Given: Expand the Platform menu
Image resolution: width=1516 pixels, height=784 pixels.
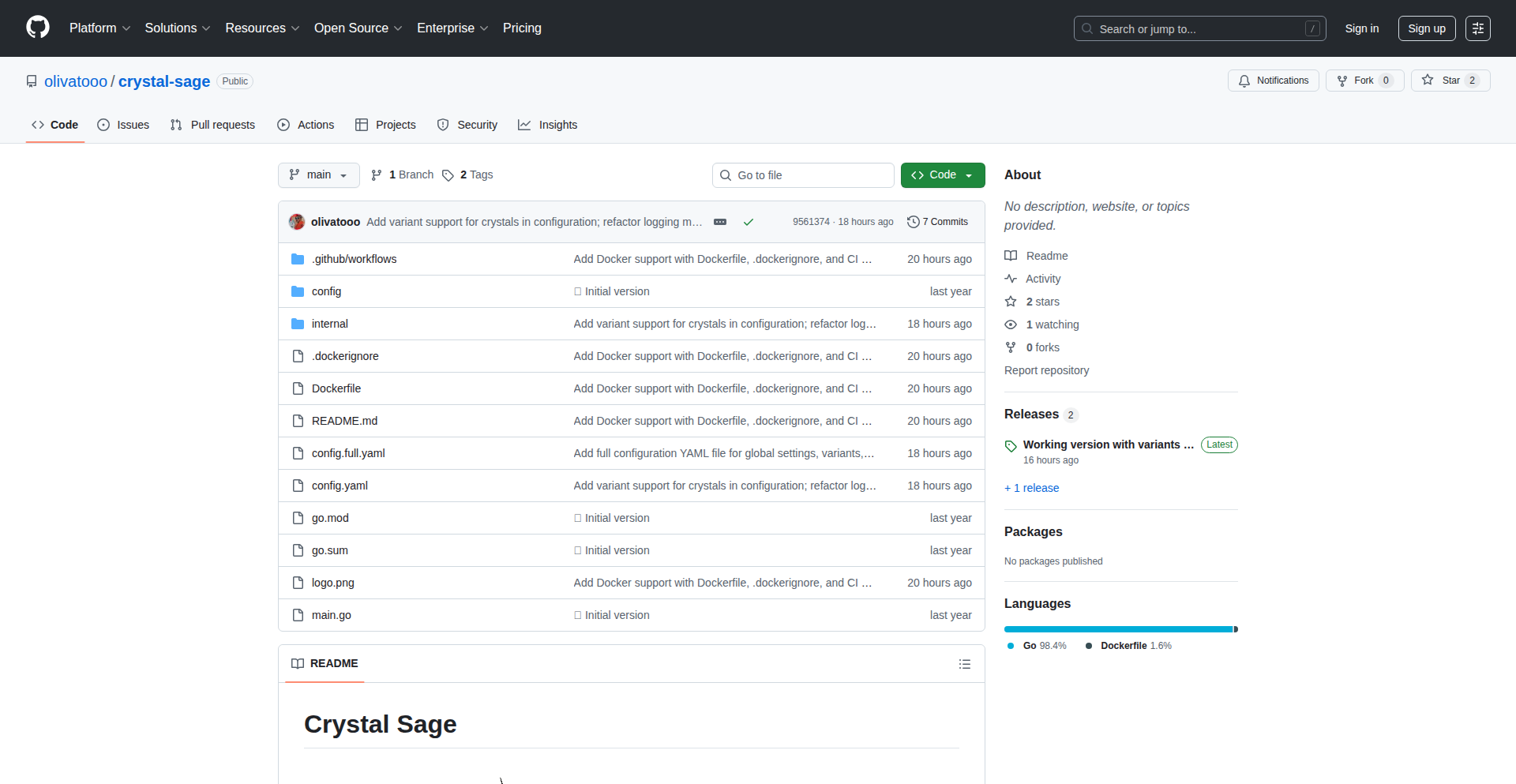Looking at the screenshot, I should (x=99, y=28).
